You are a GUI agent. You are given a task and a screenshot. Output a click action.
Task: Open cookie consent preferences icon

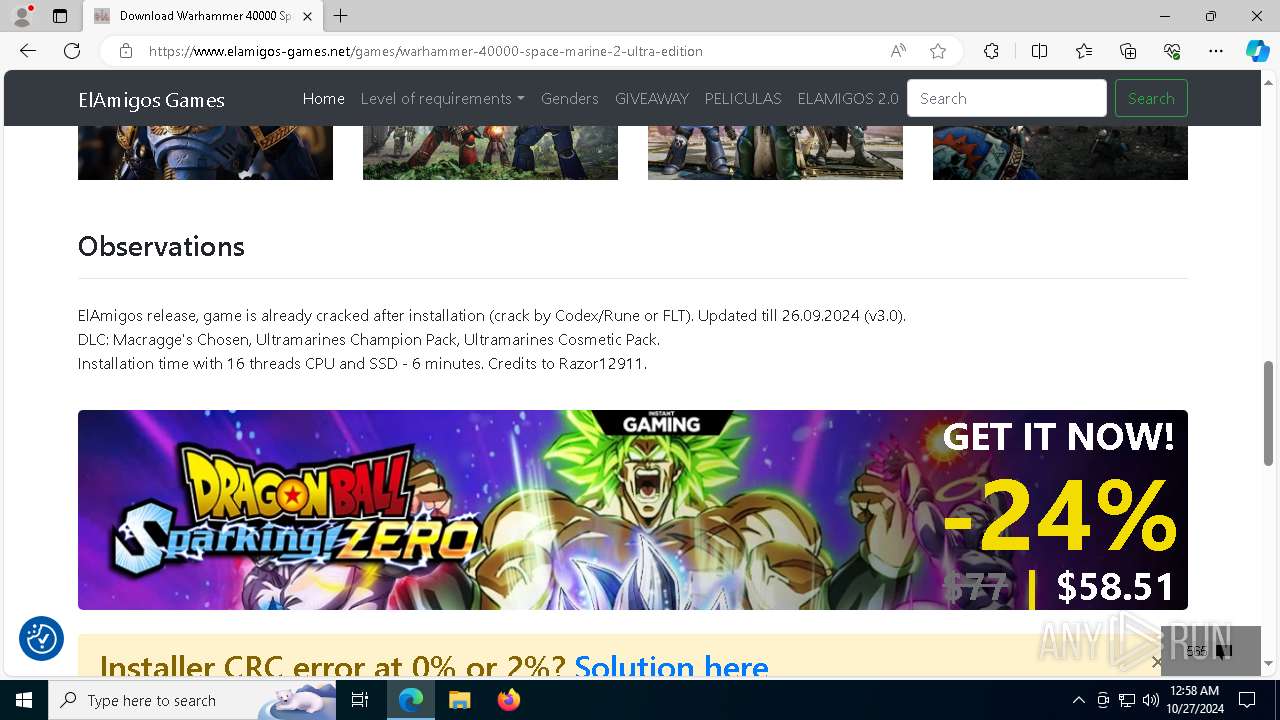pyautogui.click(x=41, y=638)
